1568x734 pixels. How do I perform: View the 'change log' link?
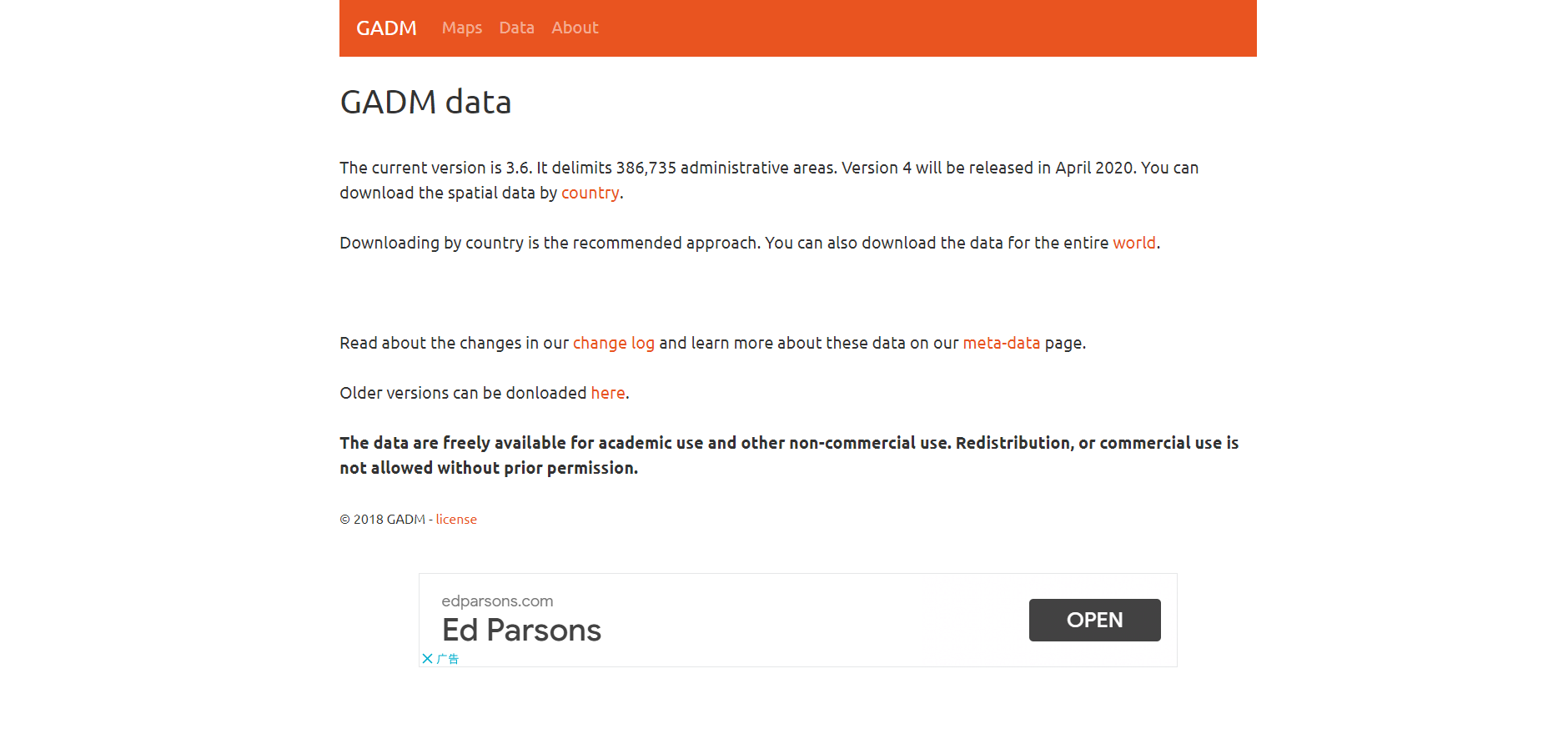click(x=613, y=344)
